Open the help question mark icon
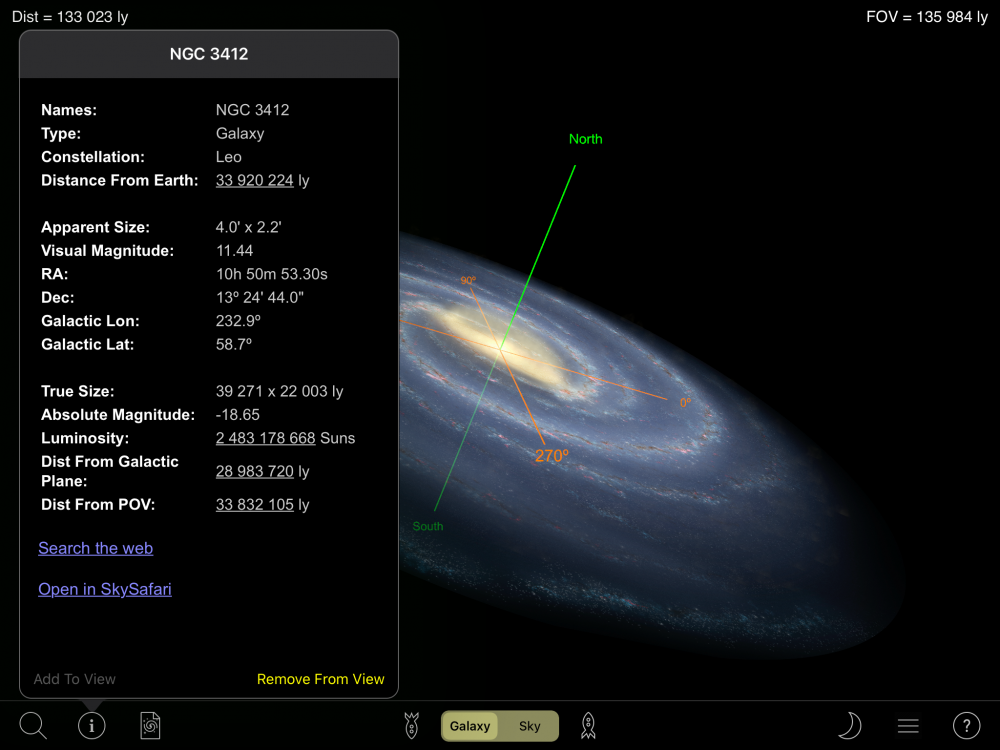 pyautogui.click(x=967, y=726)
